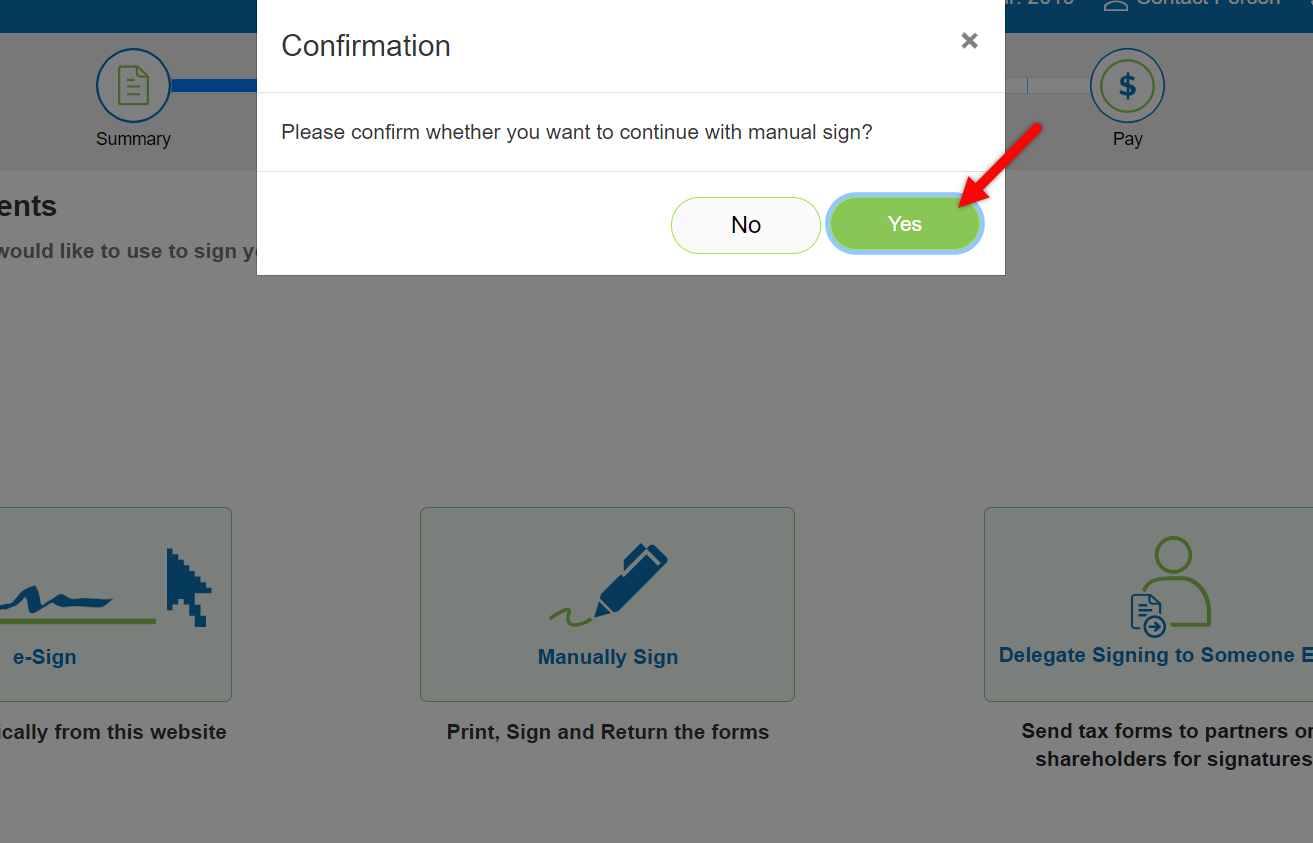Click the pixelated cursor arrow icon

[x=188, y=587]
